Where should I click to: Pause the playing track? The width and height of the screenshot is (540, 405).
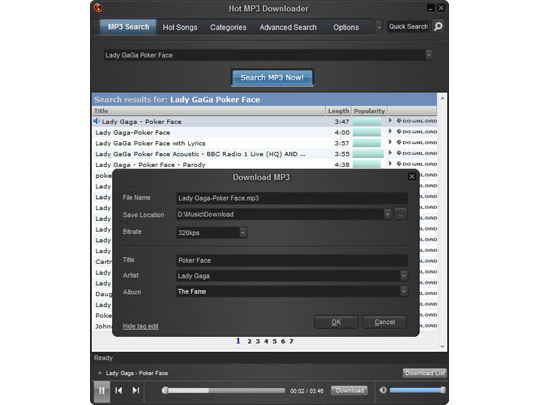click(102, 391)
